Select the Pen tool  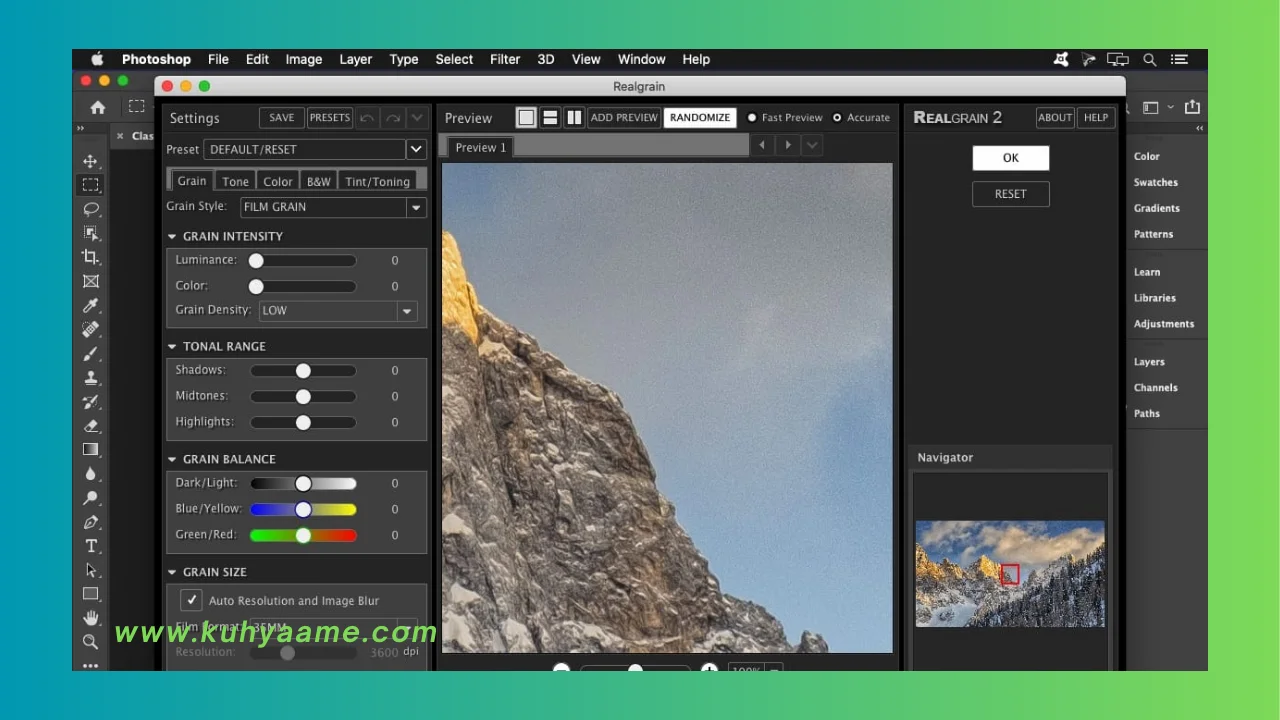(91, 522)
